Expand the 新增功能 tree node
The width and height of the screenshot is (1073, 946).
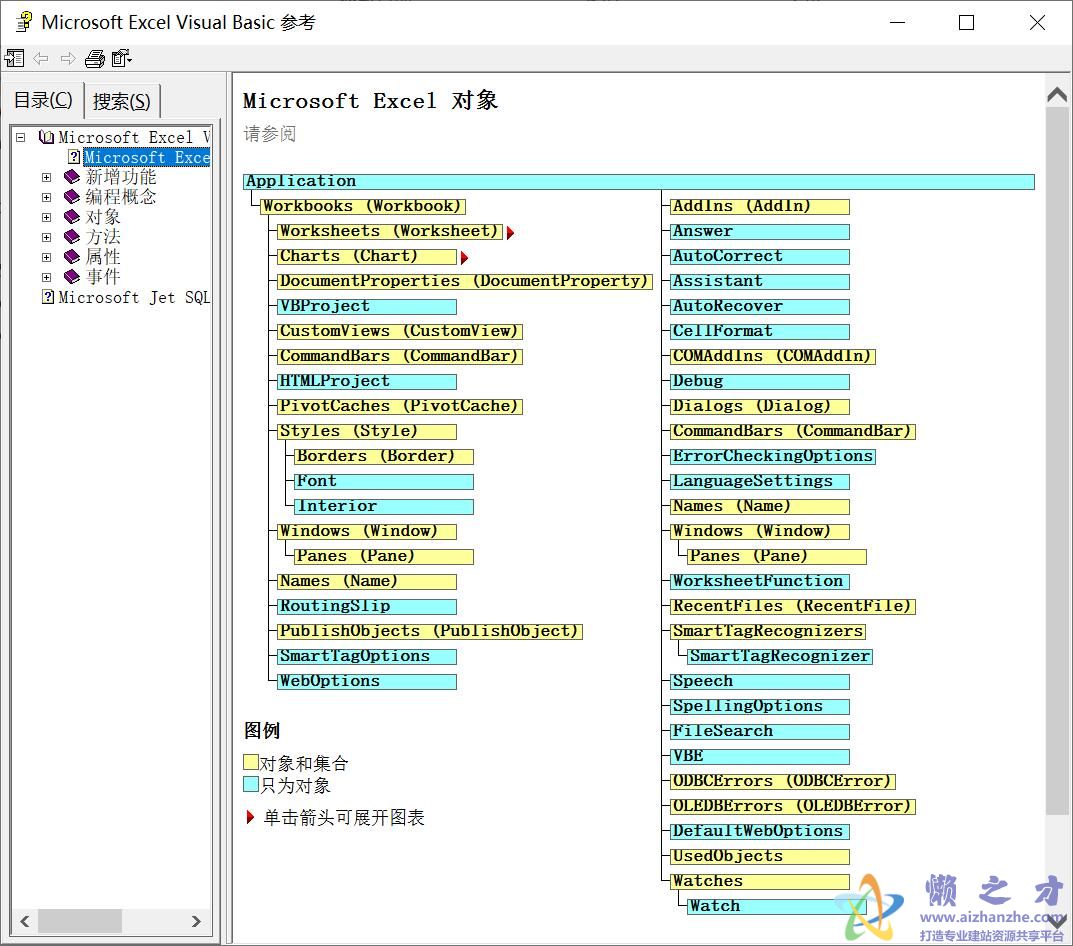(x=47, y=177)
